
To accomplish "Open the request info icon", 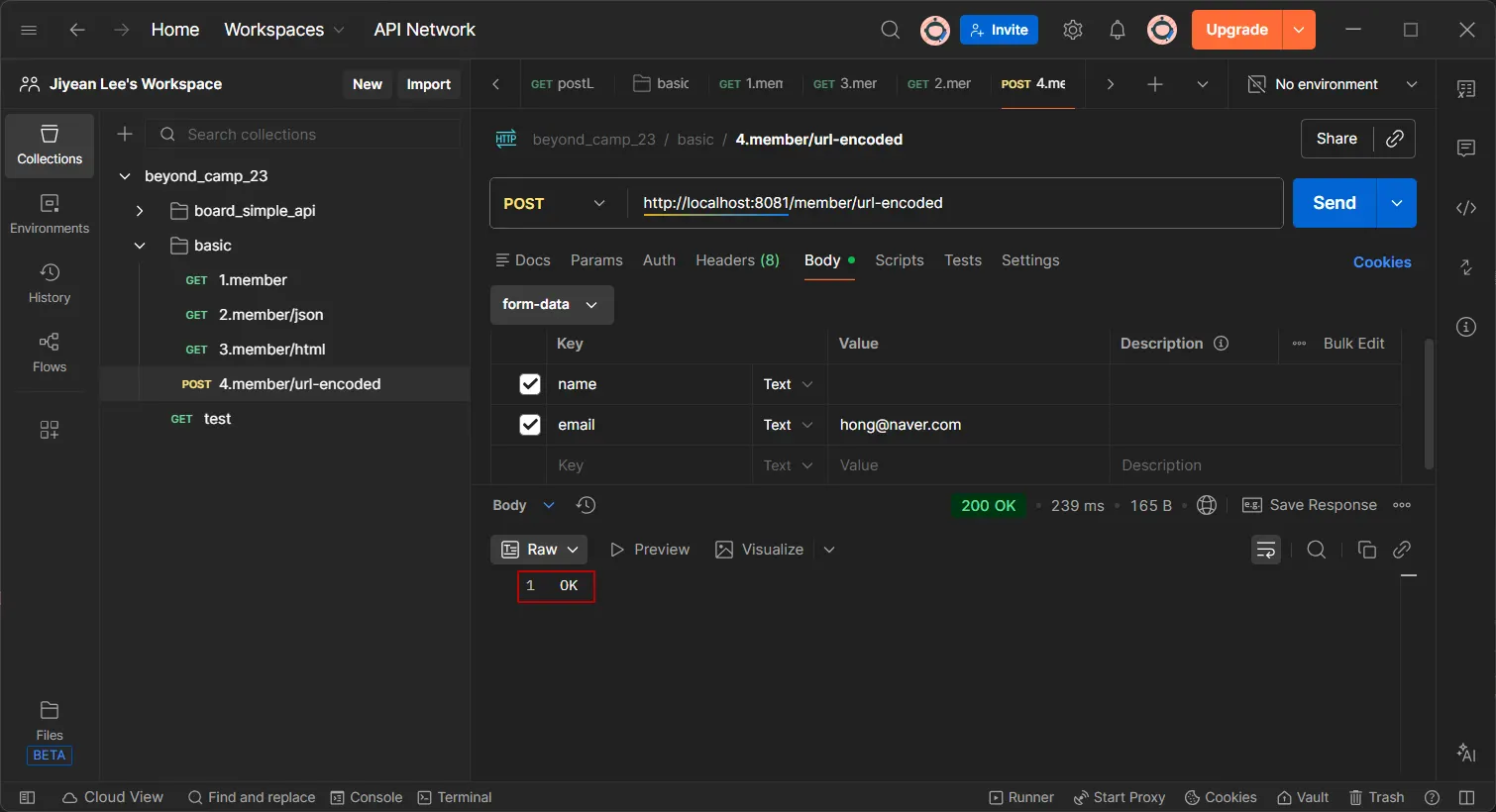I will tap(1466, 327).
